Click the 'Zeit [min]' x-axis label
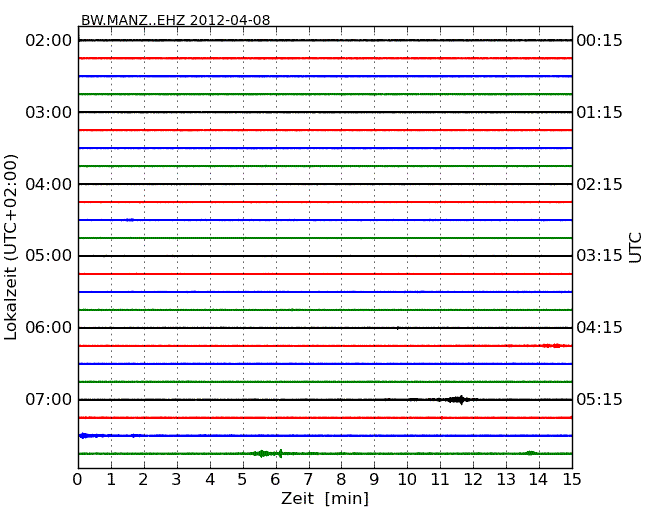This screenshot has width=650, height=520. click(x=324, y=498)
